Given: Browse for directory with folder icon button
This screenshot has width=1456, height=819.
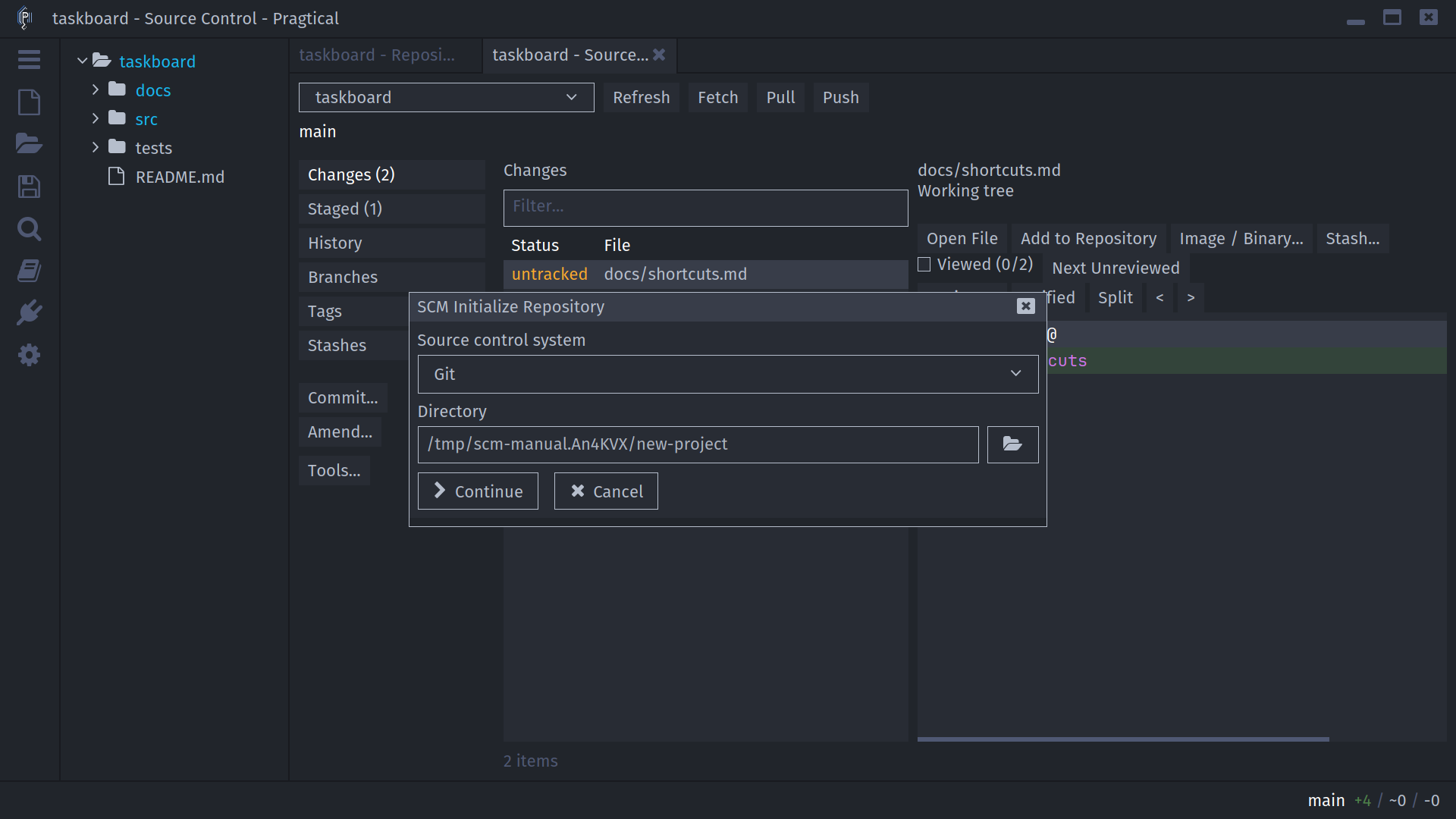Looking at the screenshot, I should point(1012,444).
